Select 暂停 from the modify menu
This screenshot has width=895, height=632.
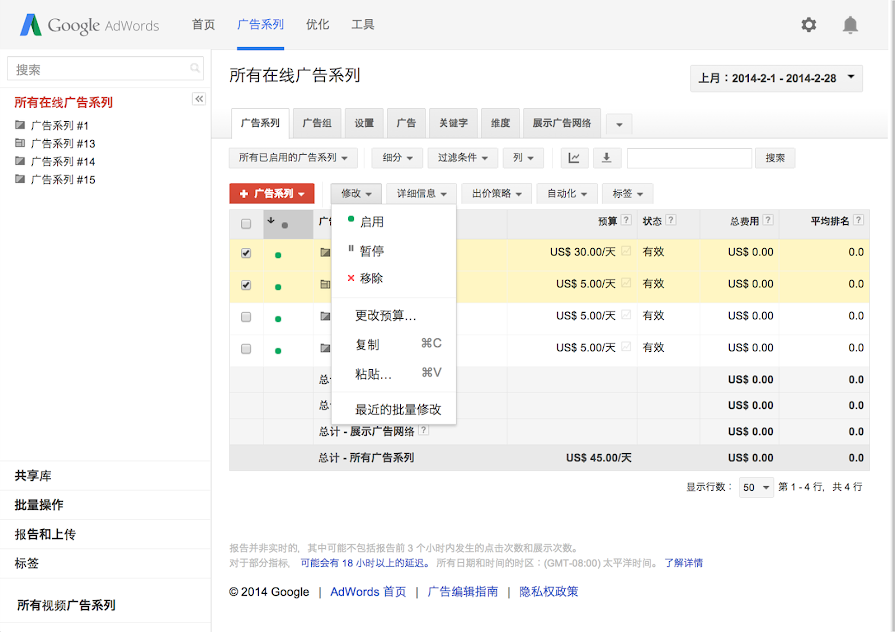click(x=371, y=251)
